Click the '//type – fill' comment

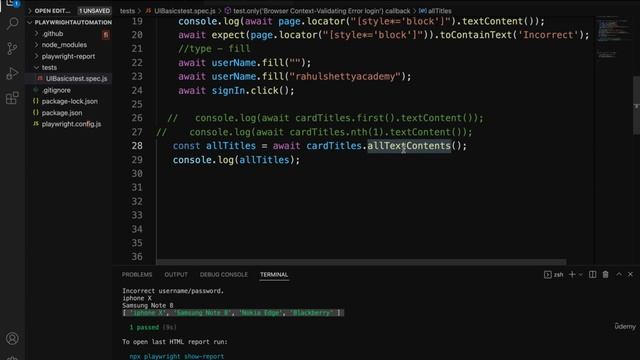[214, 49]
